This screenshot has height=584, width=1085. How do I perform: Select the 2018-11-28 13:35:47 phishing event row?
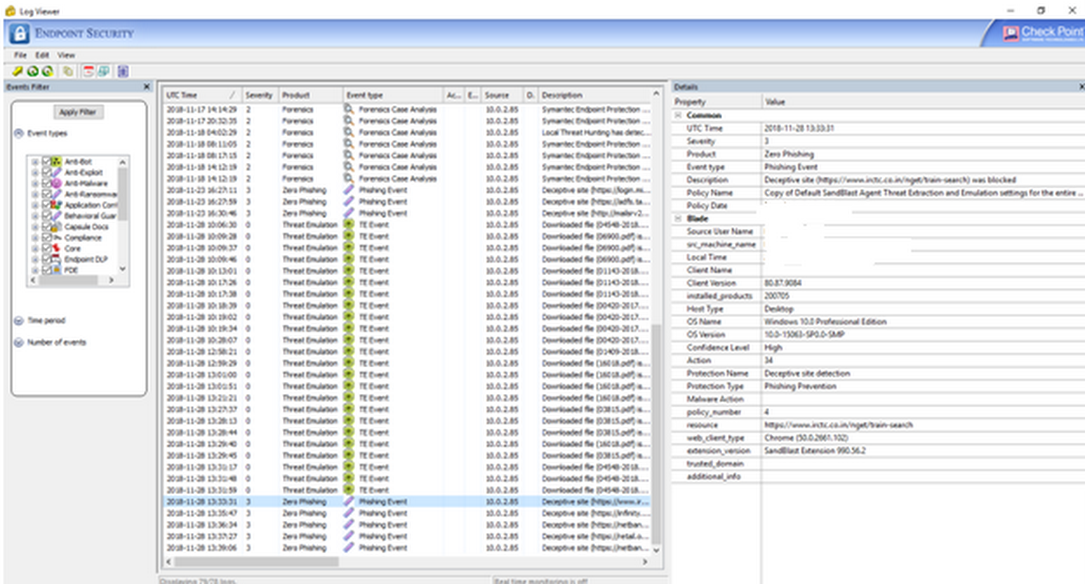coord(407,513)
